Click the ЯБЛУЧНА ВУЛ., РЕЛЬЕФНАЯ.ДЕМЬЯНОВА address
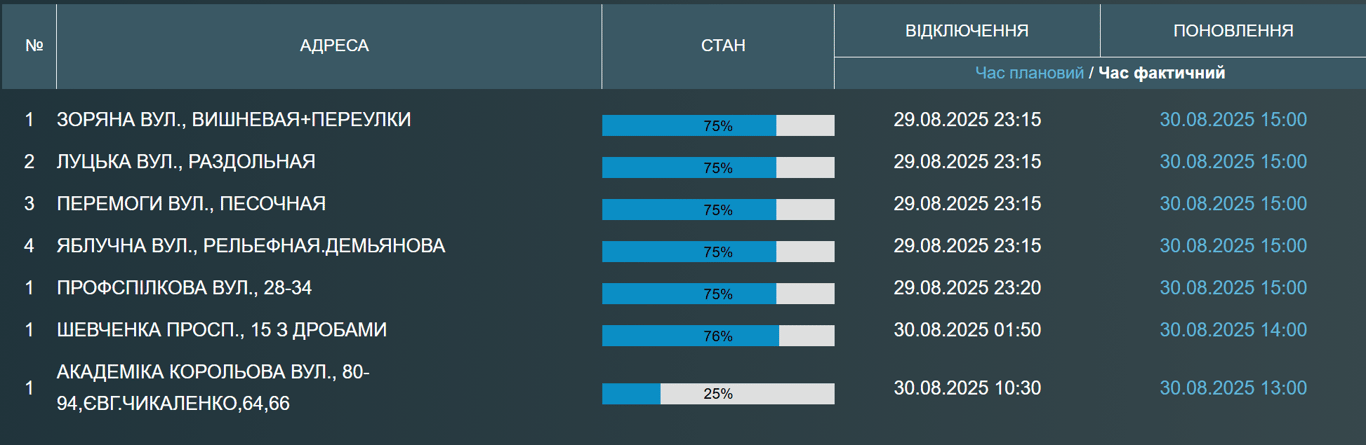 click(251, 246)
